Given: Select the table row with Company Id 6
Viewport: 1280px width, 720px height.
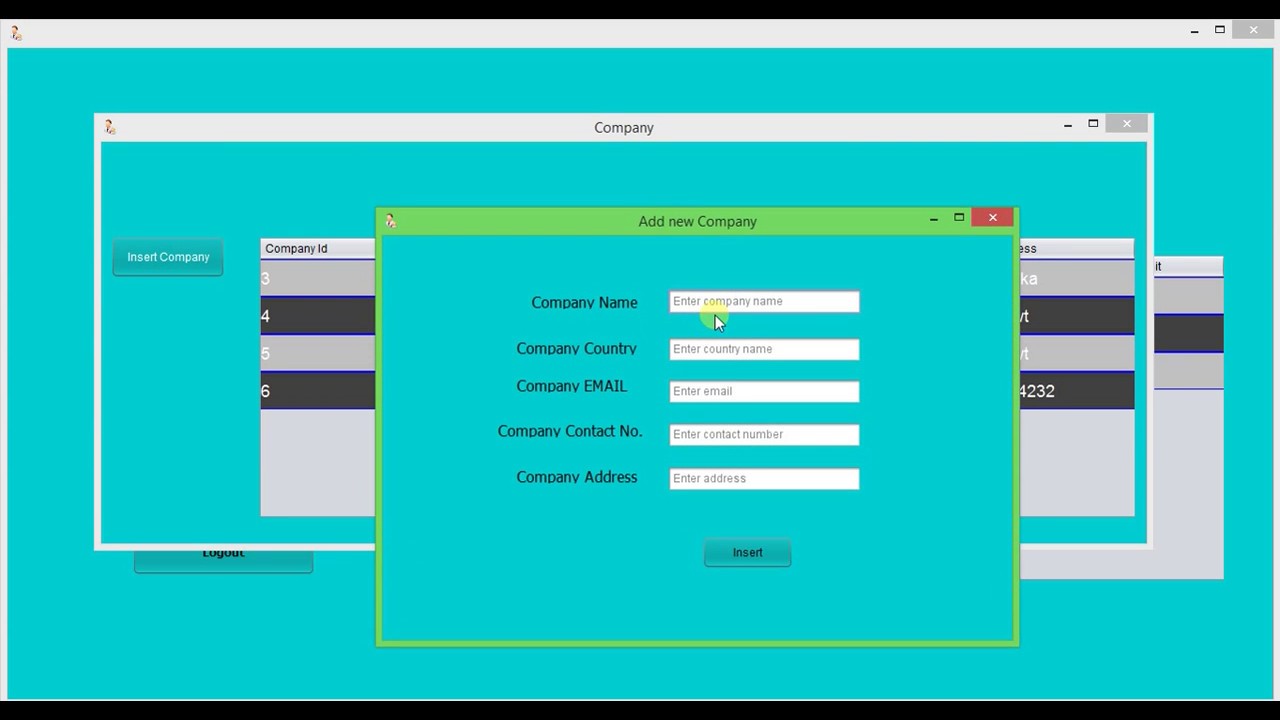Looking at the screenshot, I should tap(318, 391).
